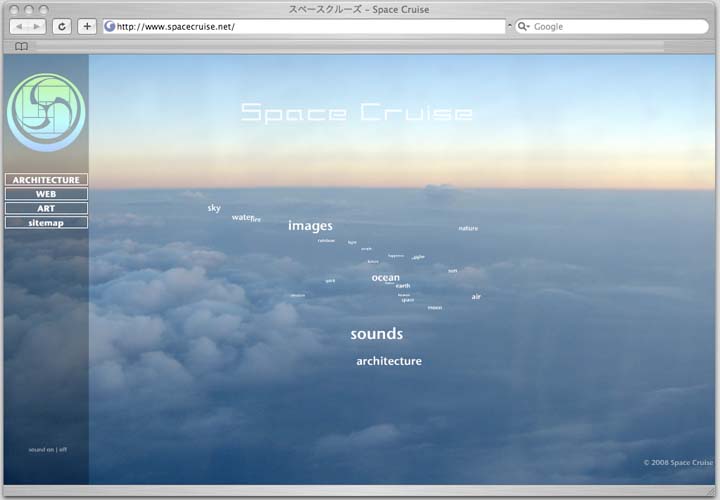Reload the page with the refresh button
720x500 pixels.
point(62,27)
